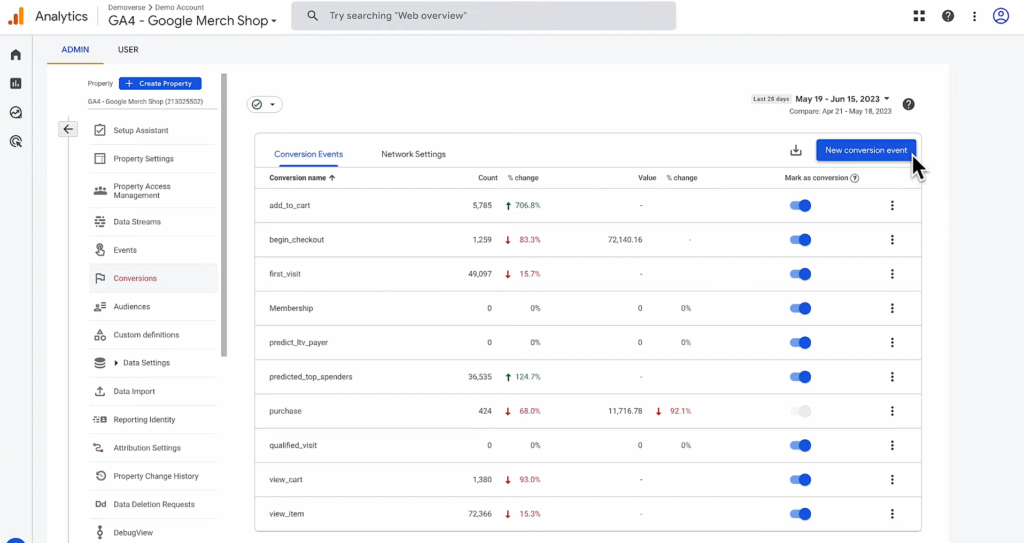Open the user account avatar
1024x543 pixels.
point(1000,16)
